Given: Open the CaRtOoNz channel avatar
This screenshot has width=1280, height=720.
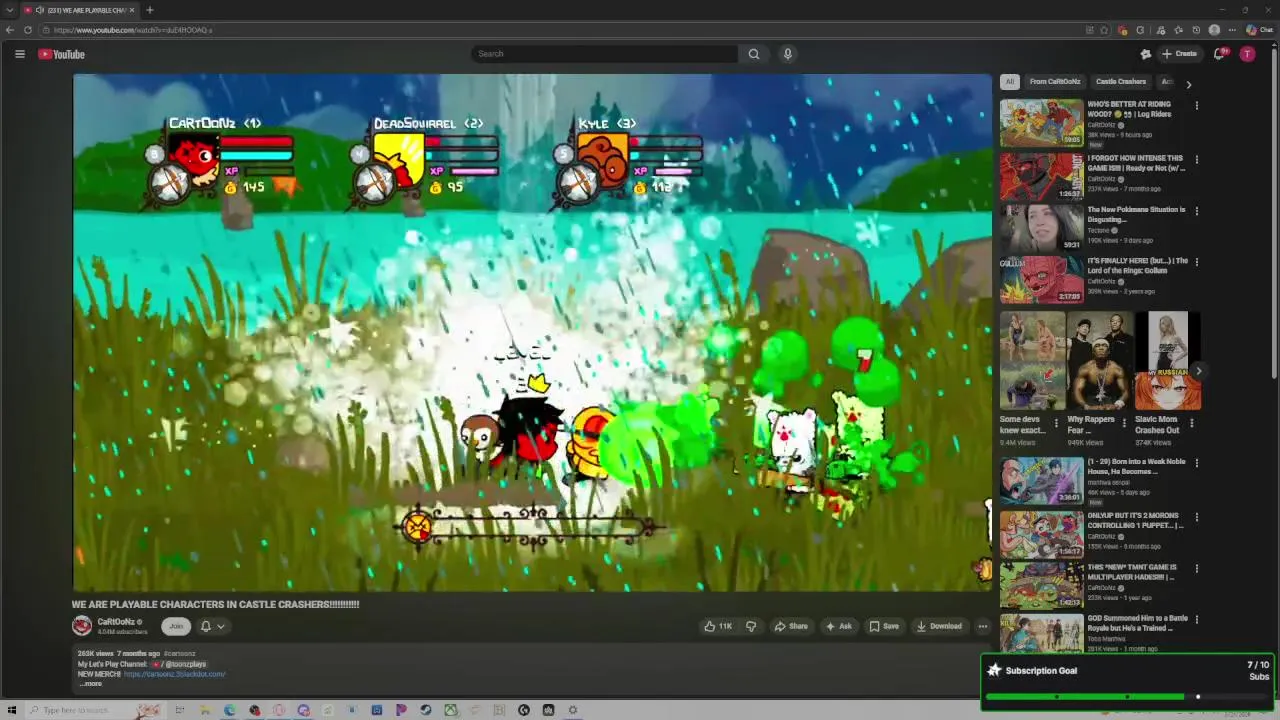Looking at the screenshot, I should pos(82,626).
